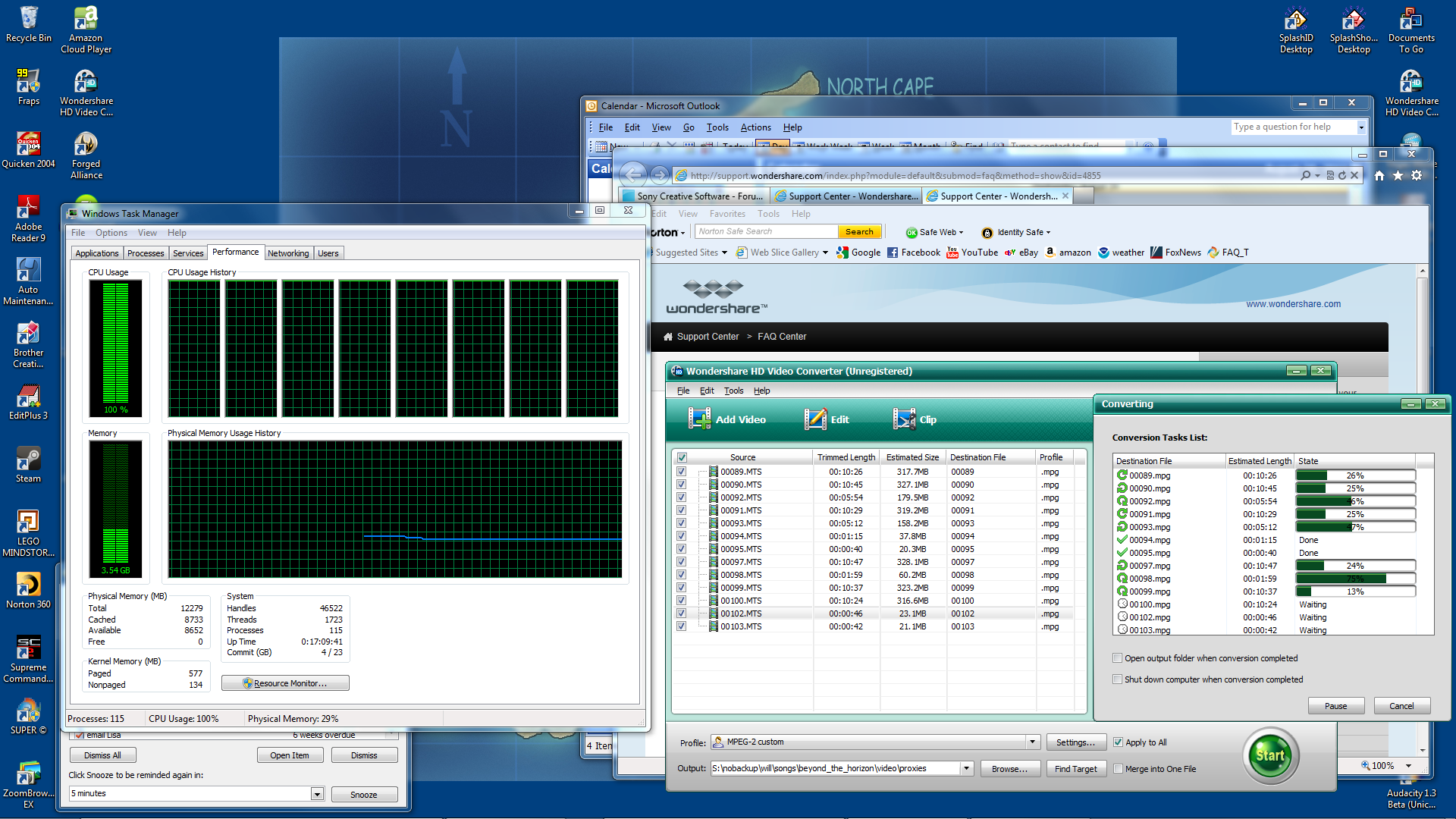Click Find Target button

pyautogui.click(x=1075, y=769)
